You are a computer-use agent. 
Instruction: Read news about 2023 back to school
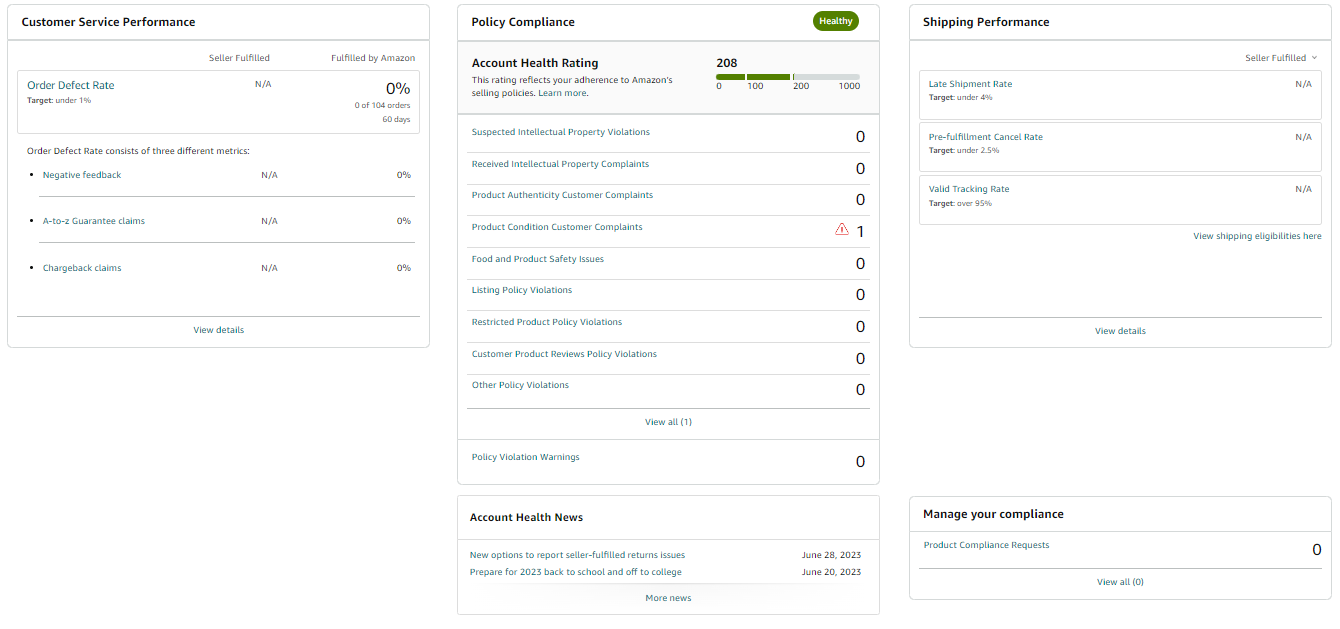coord(575,572)
